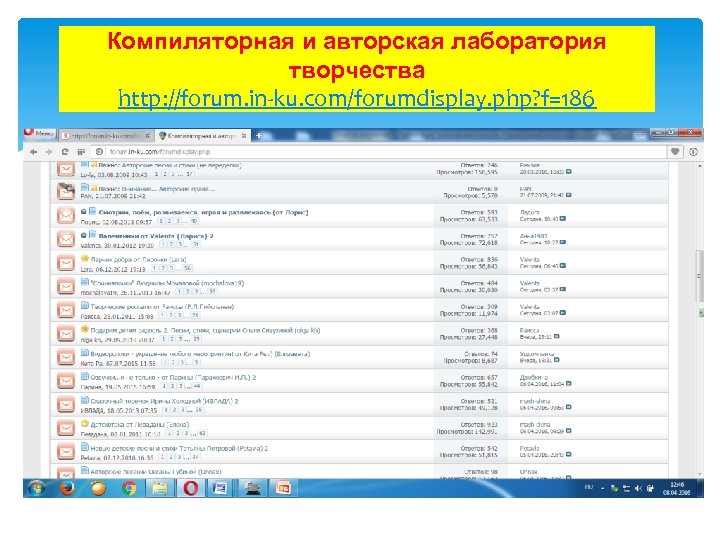Click the envelope icon of the Валентинки thread
Image resolution: width=720 pixels, height=540 pixels.
tap(66, 239)
